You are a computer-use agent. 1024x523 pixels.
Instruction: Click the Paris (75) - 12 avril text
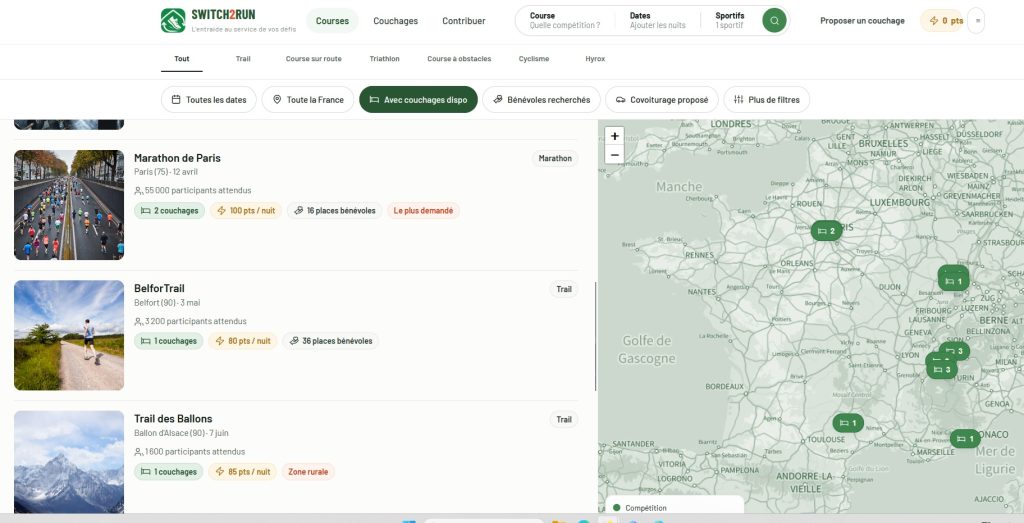pos(166,172)
